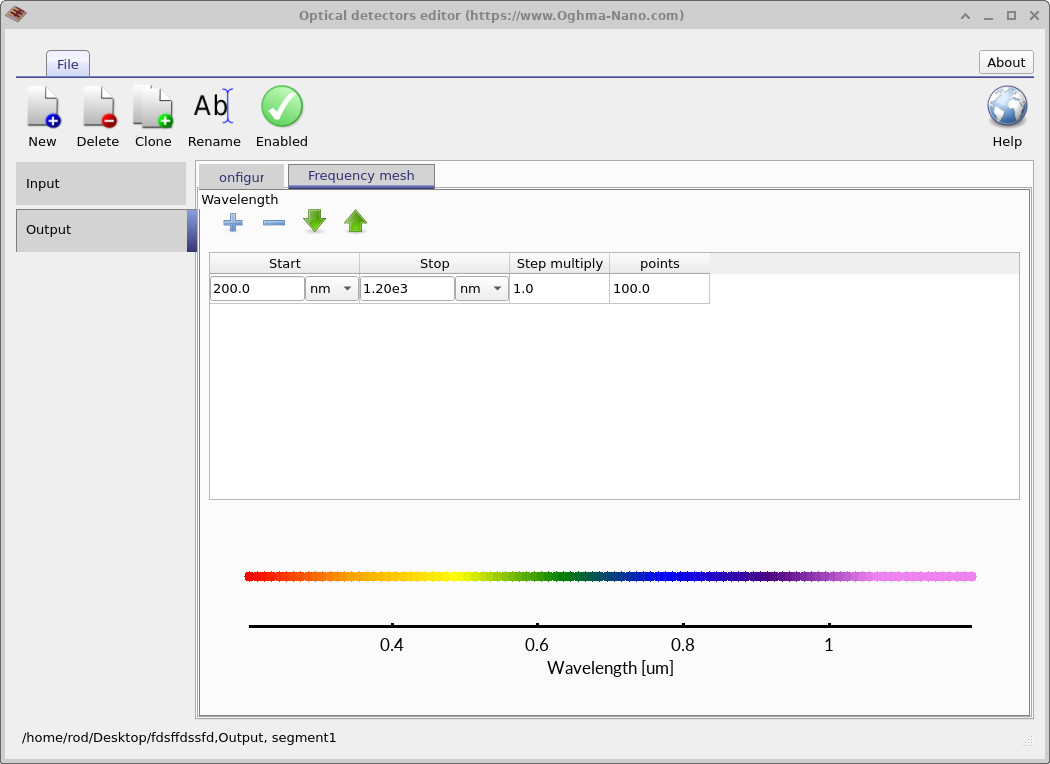This screenshot has width=1050, height=764.
Task: Switch to the Configure tab
Action: 241,176
